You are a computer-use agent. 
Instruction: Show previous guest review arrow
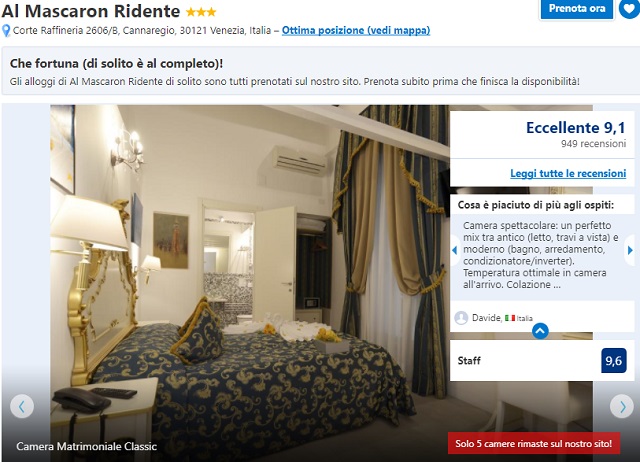coord(455,250)
